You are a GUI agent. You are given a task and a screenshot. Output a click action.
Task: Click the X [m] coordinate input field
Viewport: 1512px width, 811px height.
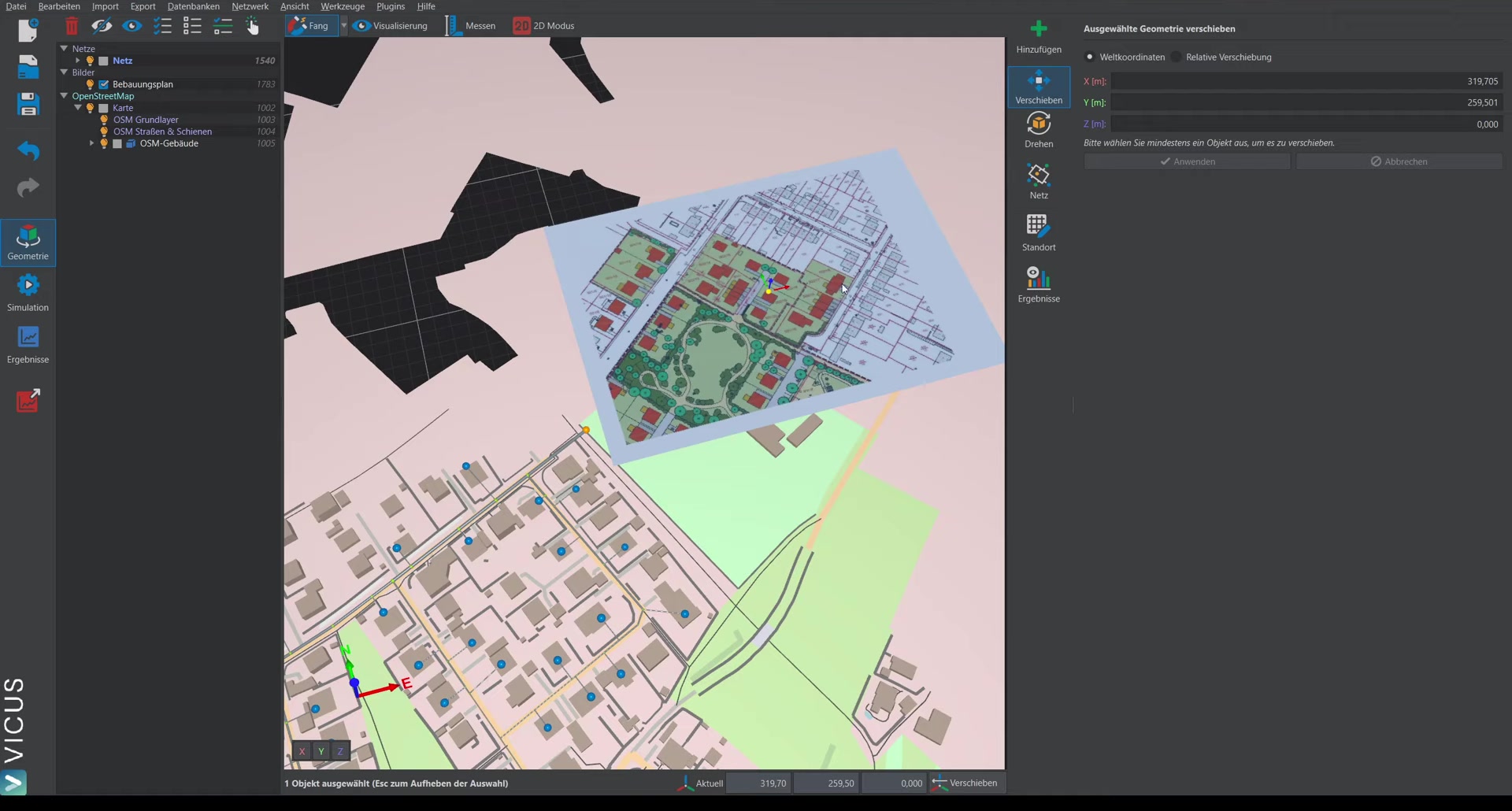(x=1306, y=81)
